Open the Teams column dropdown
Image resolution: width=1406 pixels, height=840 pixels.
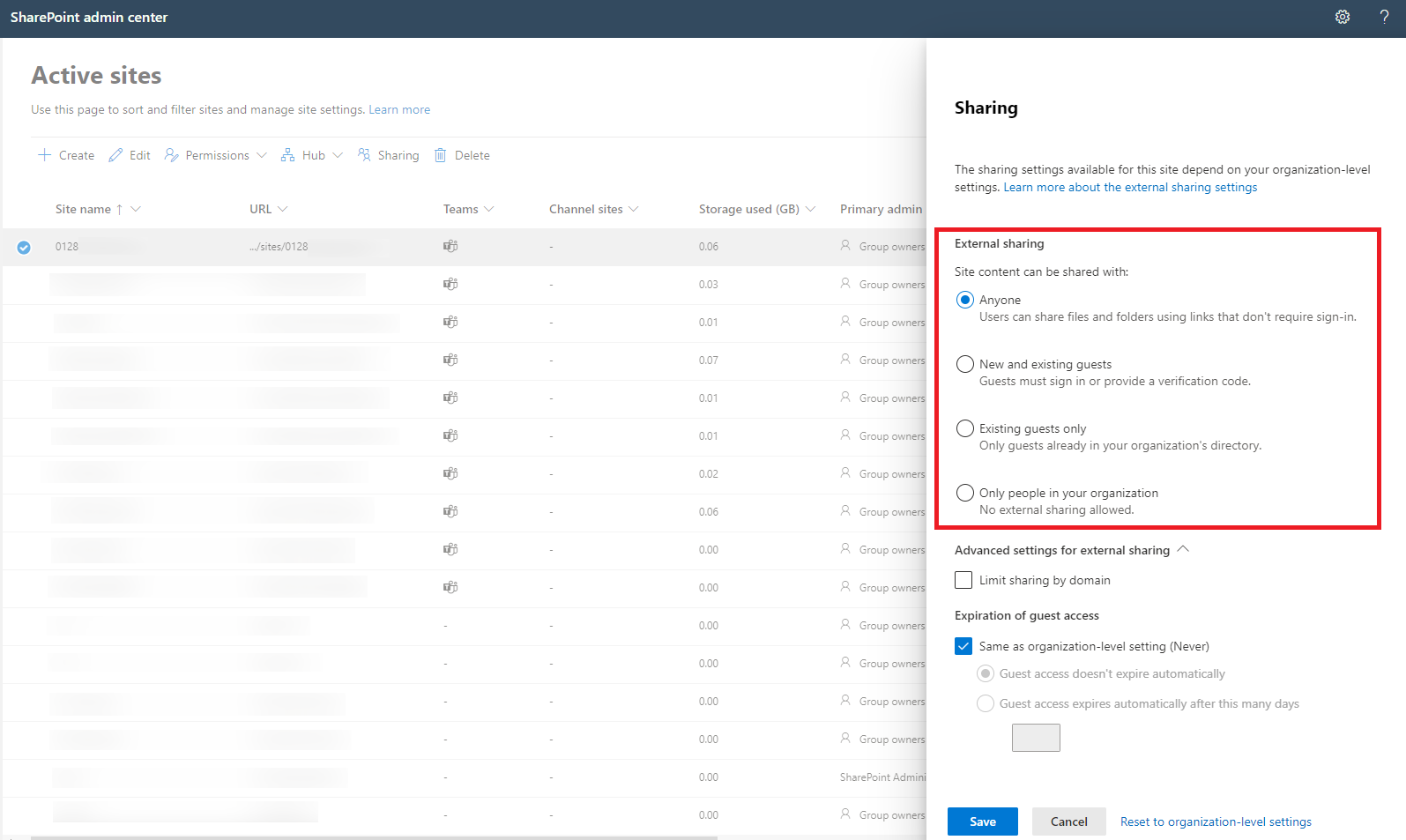point(489,209)
